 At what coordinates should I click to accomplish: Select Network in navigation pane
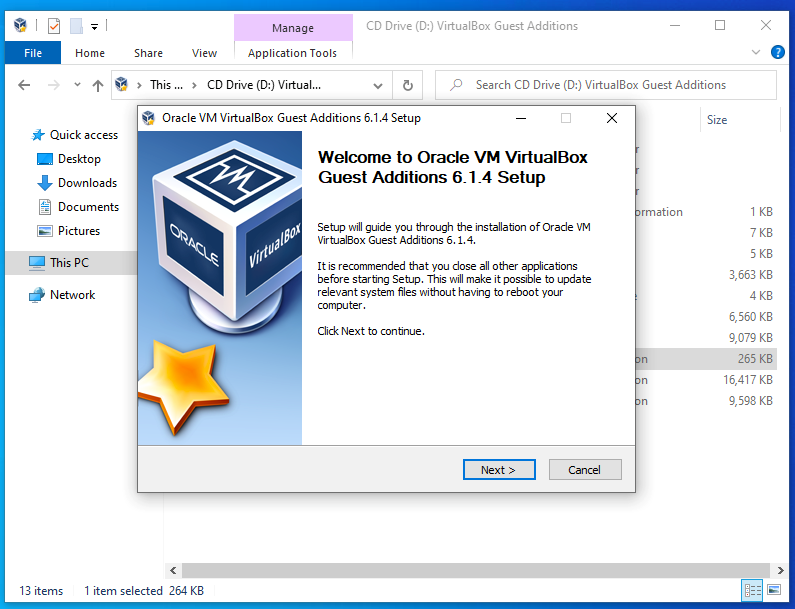click(63, 295)
